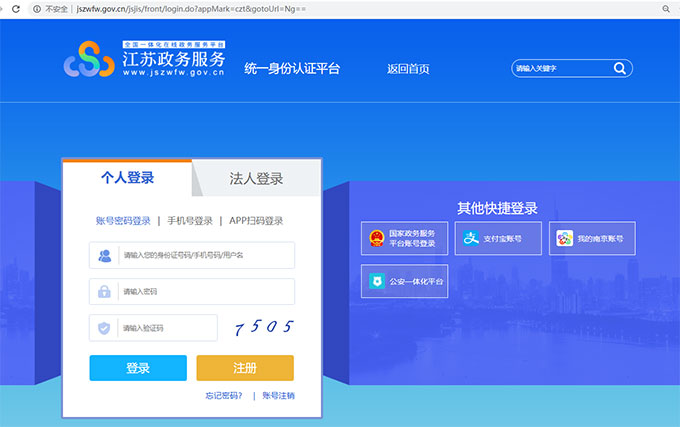Click the 公安一体化平台 shield icon

tap(376, 281)
